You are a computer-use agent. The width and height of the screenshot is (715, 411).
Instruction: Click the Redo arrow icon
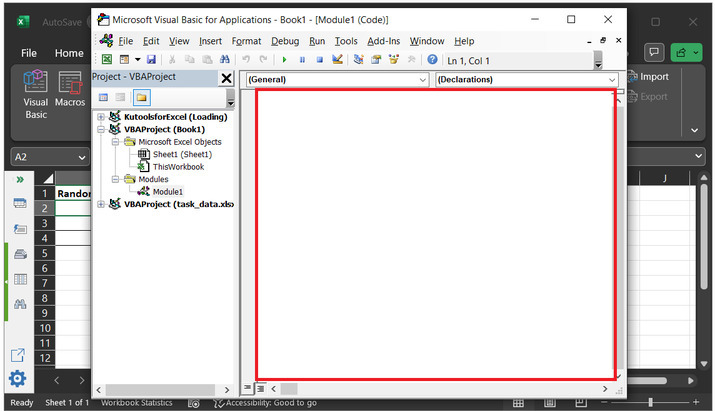click(x=263, y=59)
